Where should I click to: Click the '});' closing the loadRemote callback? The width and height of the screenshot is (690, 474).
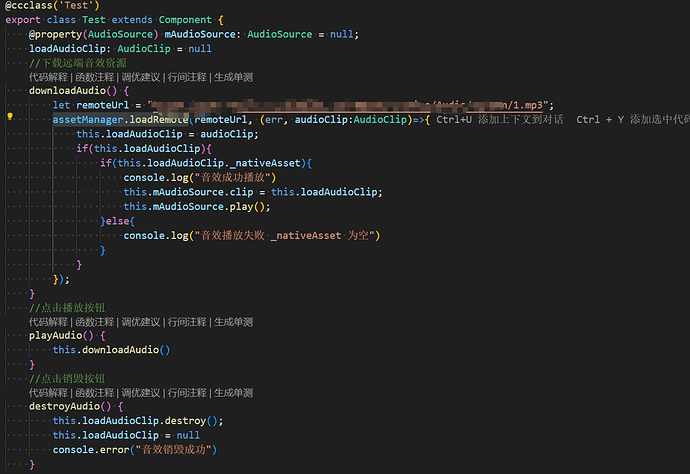61,279
